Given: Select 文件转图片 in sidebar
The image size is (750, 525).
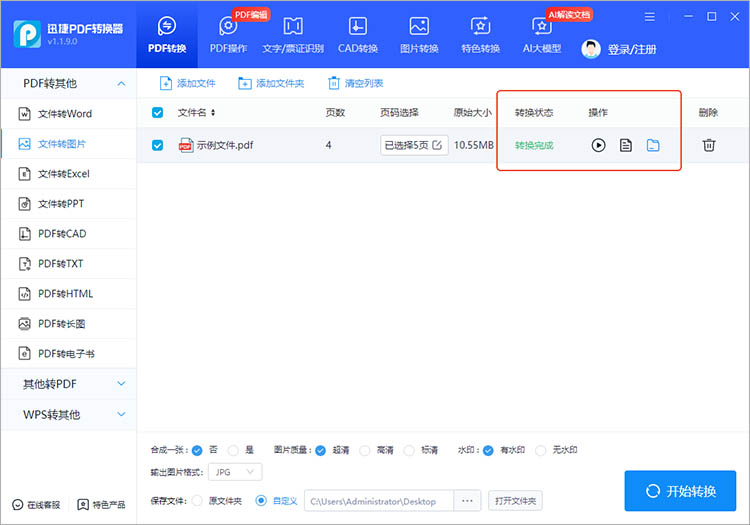Looking at the screenshot, I should [x=69, y=144].
